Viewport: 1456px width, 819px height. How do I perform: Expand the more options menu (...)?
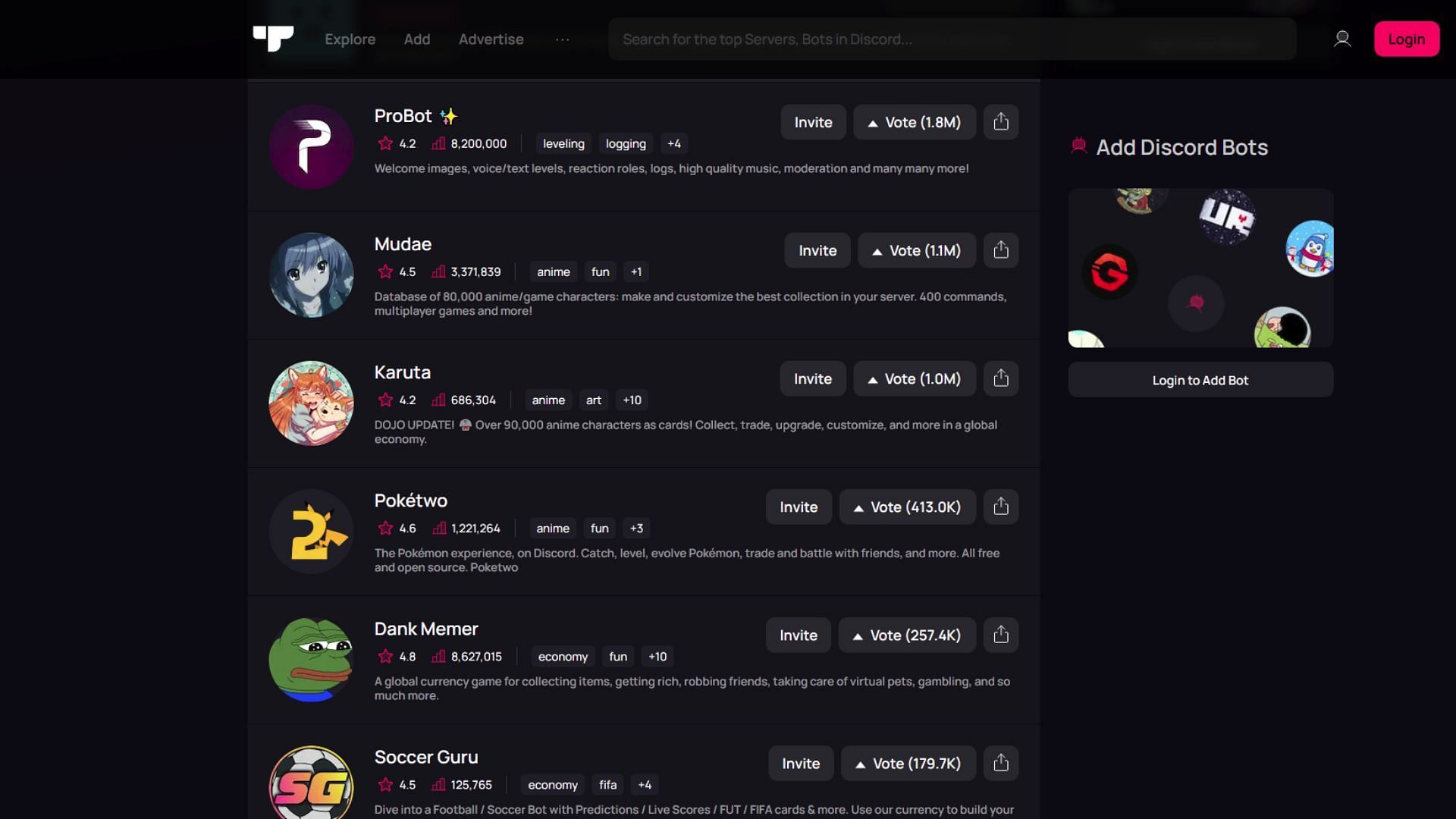562,39
